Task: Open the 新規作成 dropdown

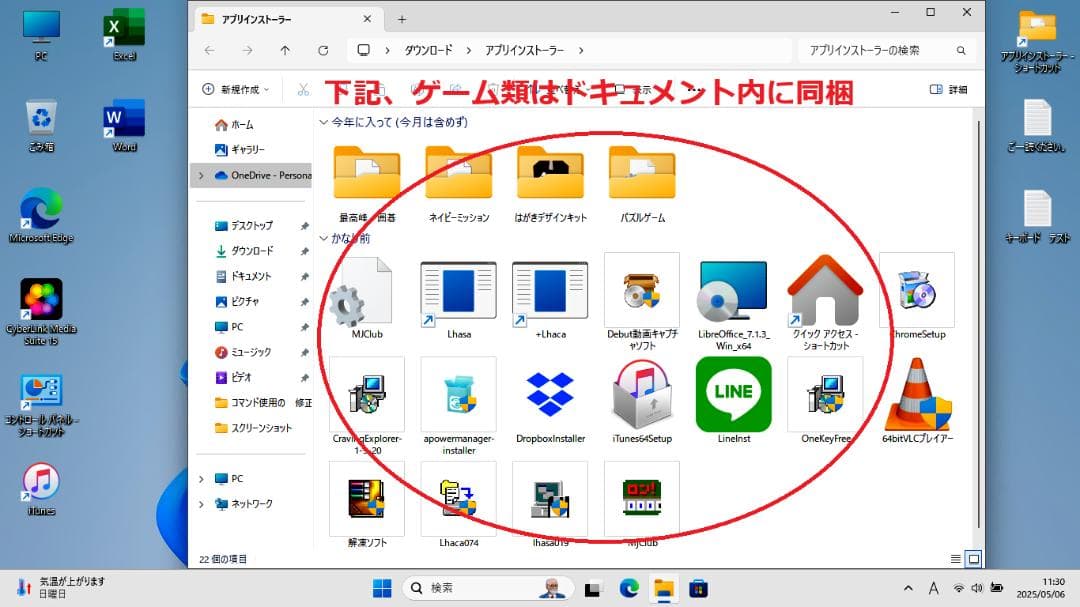Action: 236,90
